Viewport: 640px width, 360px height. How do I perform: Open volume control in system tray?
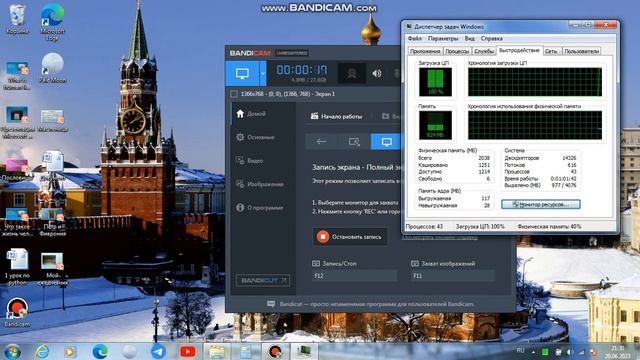coord(570,352)
